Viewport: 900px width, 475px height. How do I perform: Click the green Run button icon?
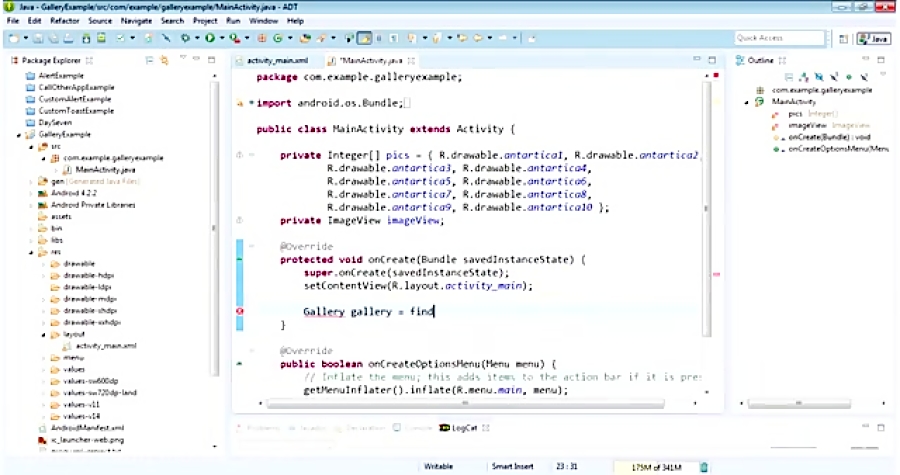pos(210,38)
